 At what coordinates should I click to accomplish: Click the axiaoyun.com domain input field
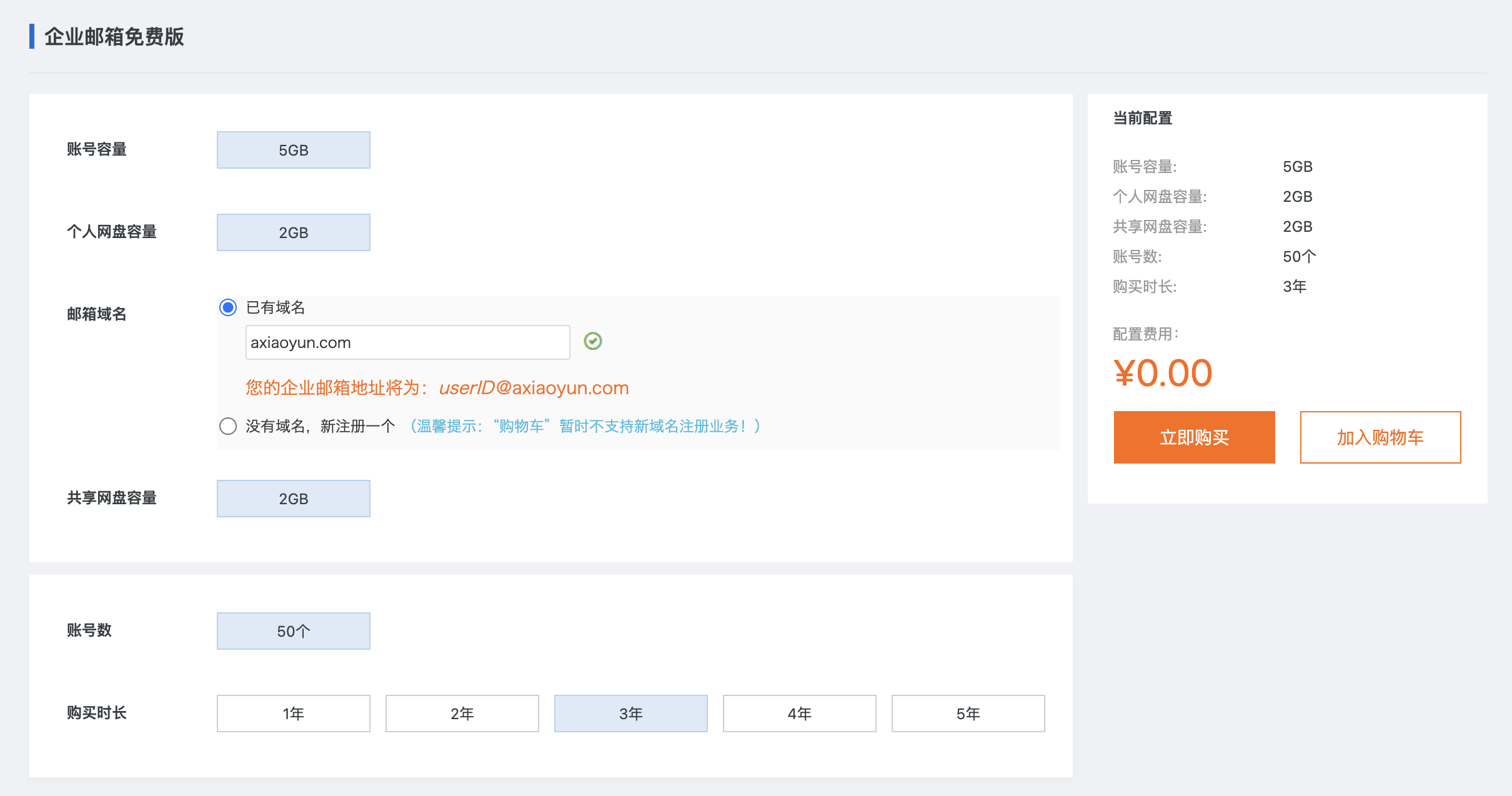tap(407, 342)
